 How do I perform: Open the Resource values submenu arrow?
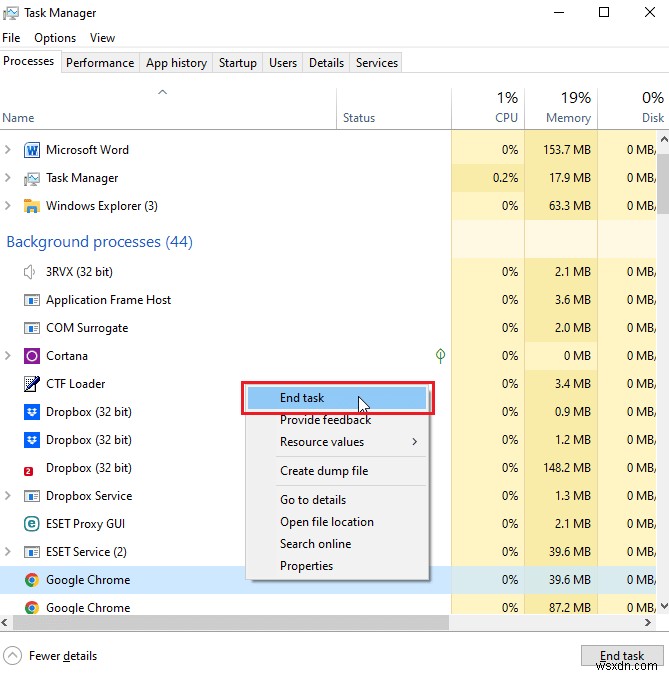click(x=414, y=442)
